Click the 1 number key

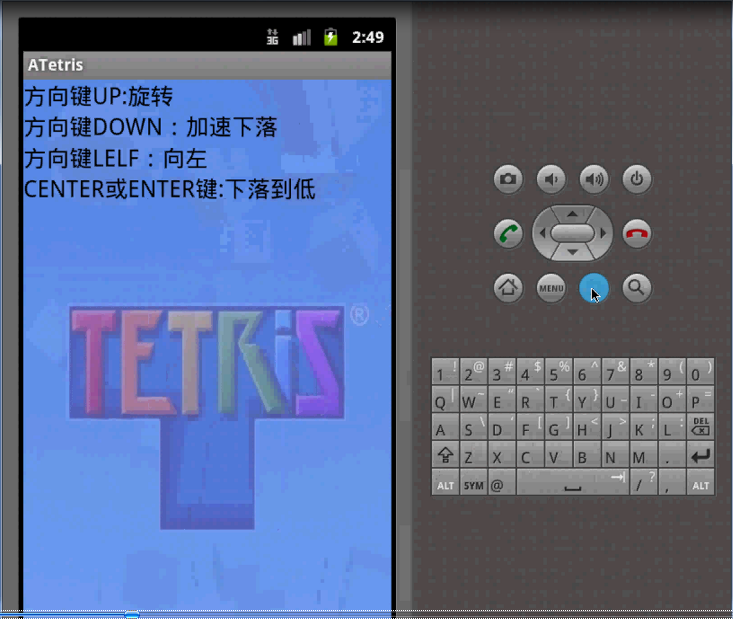[x=445, y=371]
